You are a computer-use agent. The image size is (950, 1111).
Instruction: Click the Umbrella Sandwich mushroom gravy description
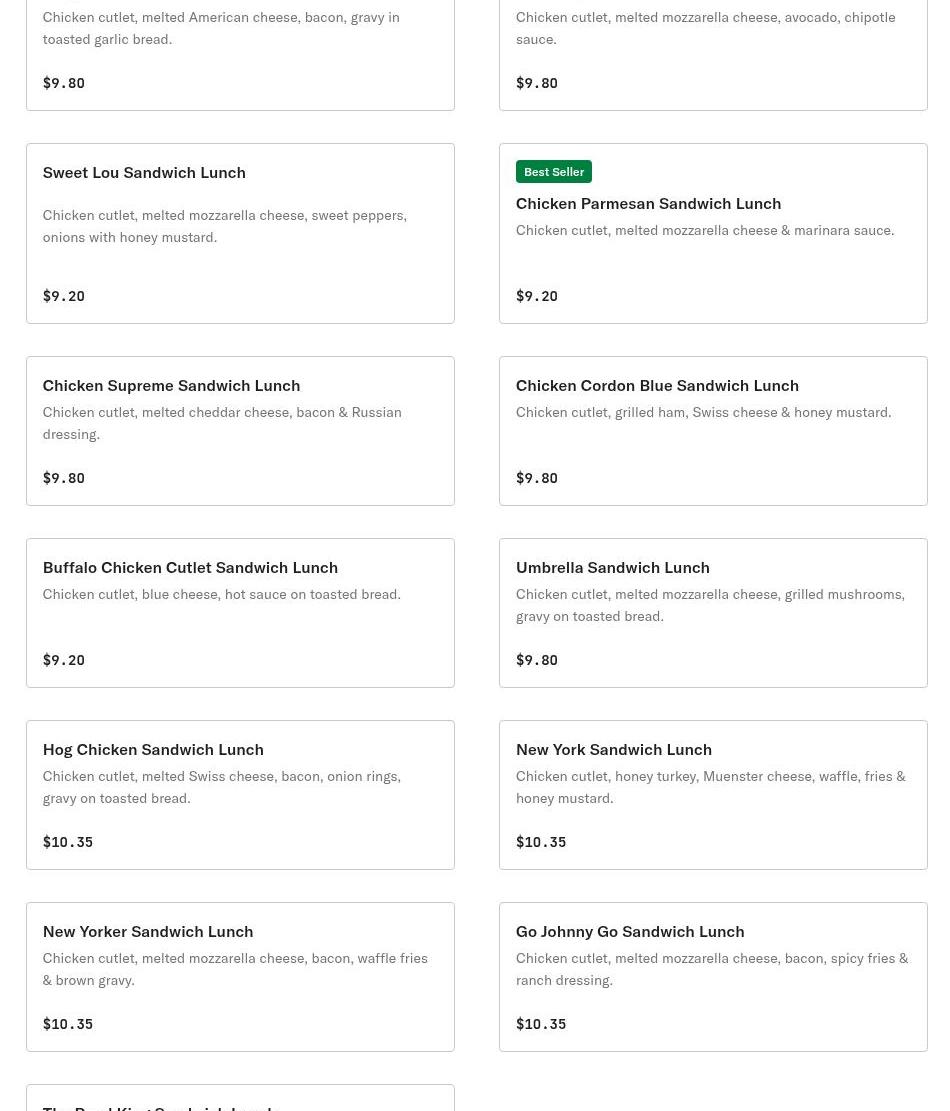pos(710,605)
